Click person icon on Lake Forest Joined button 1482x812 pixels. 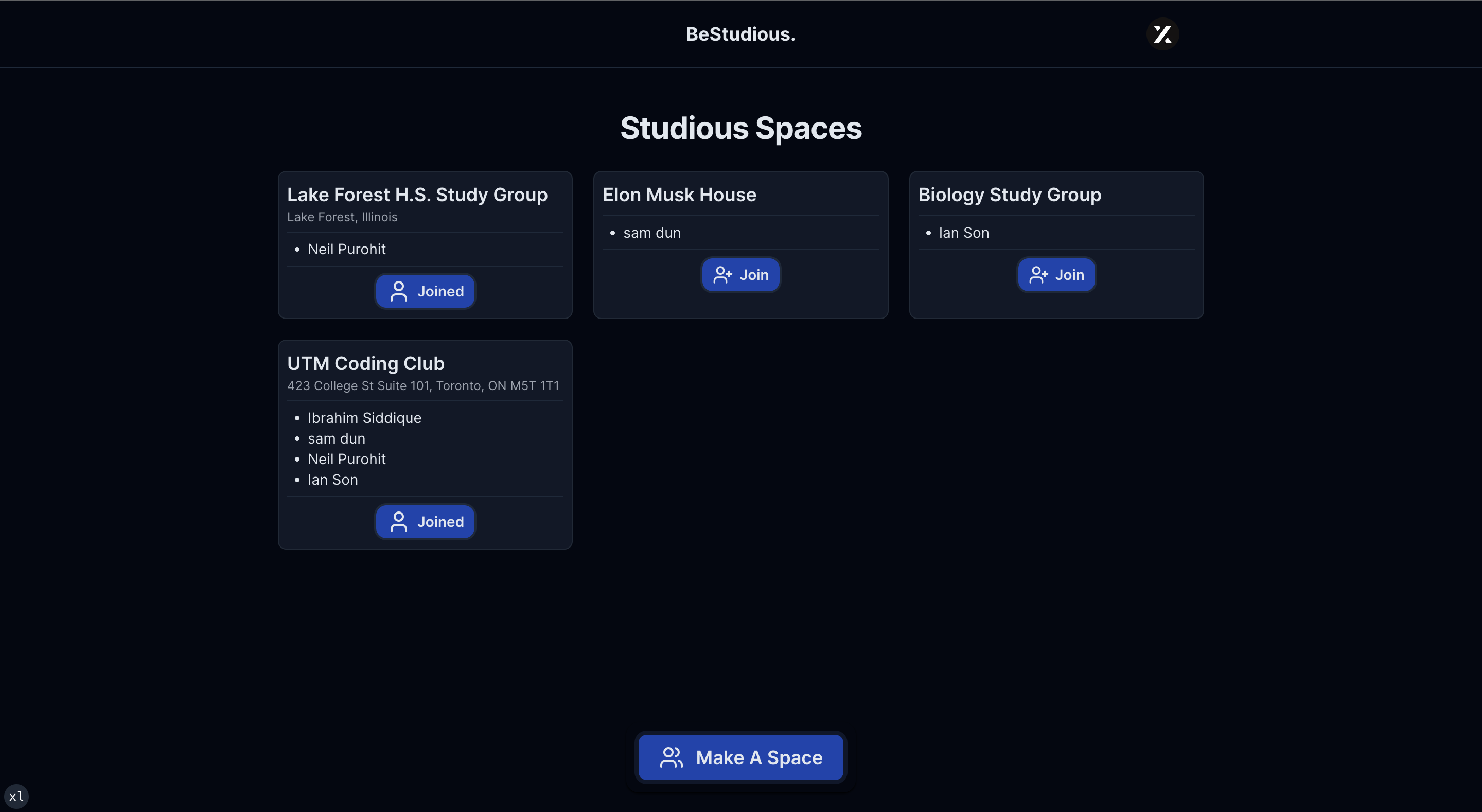(x=398, y=291)
